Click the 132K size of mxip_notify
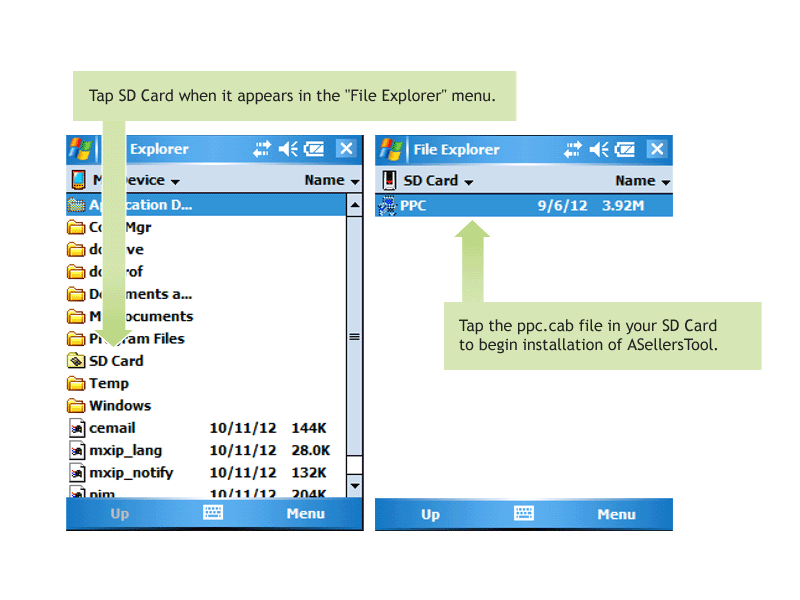The height and width of the screenshot is (600, 800). point(309,473)
